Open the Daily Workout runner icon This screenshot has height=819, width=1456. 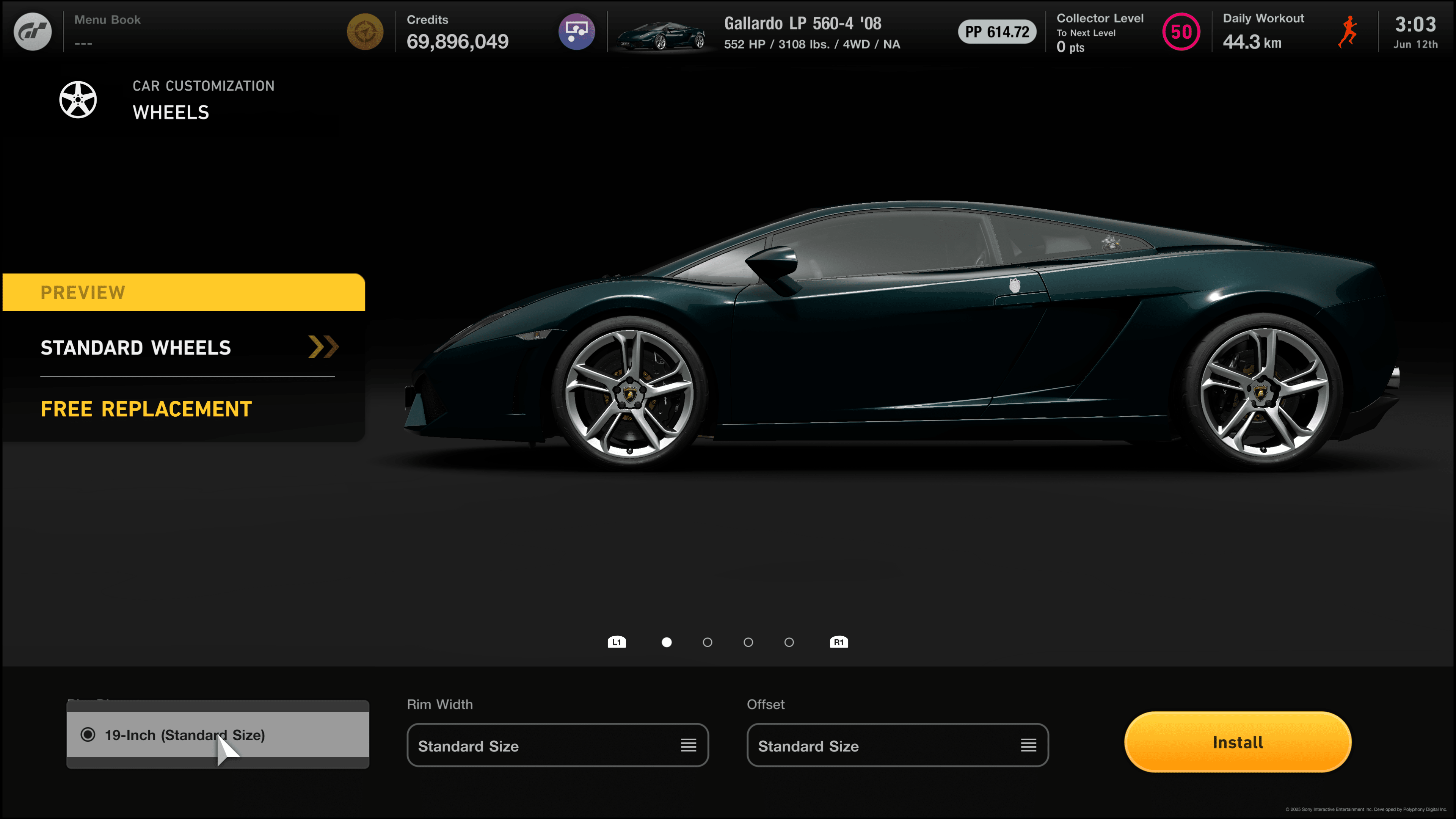click(x=1348, y=31)
